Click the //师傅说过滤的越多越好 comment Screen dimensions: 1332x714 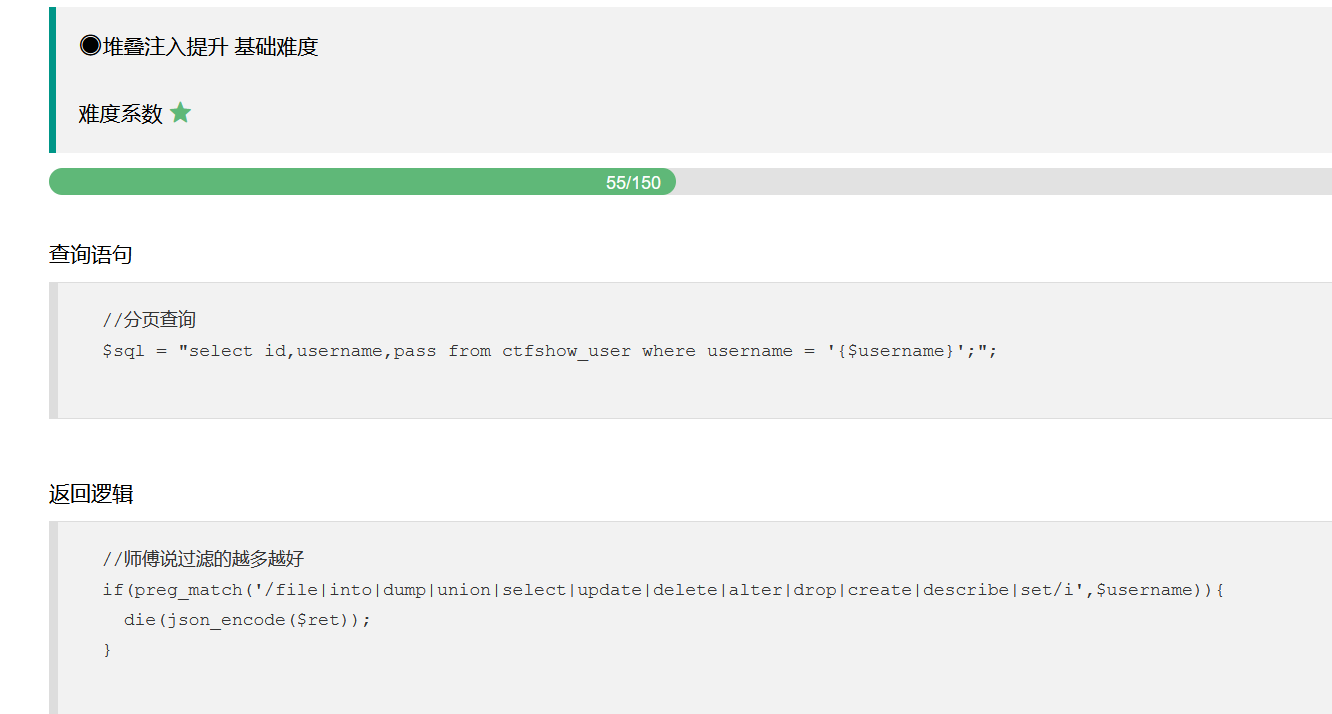coord(203,559)
